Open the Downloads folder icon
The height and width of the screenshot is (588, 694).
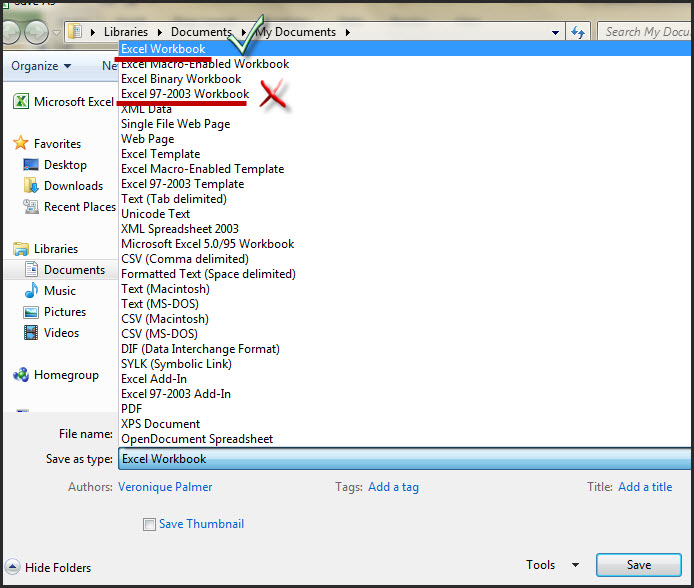pyautogui.click(x=30, y=186)
